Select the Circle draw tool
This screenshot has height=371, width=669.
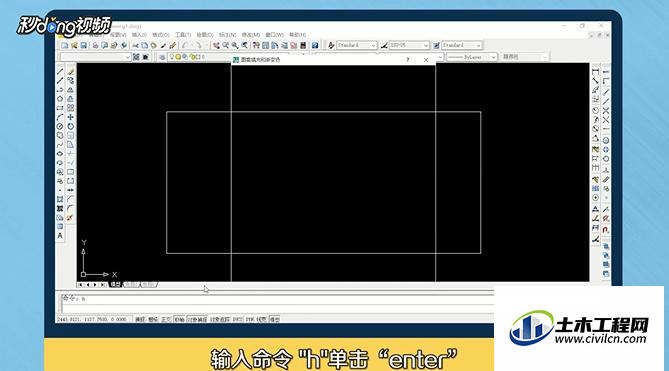(x=60, y=127)
